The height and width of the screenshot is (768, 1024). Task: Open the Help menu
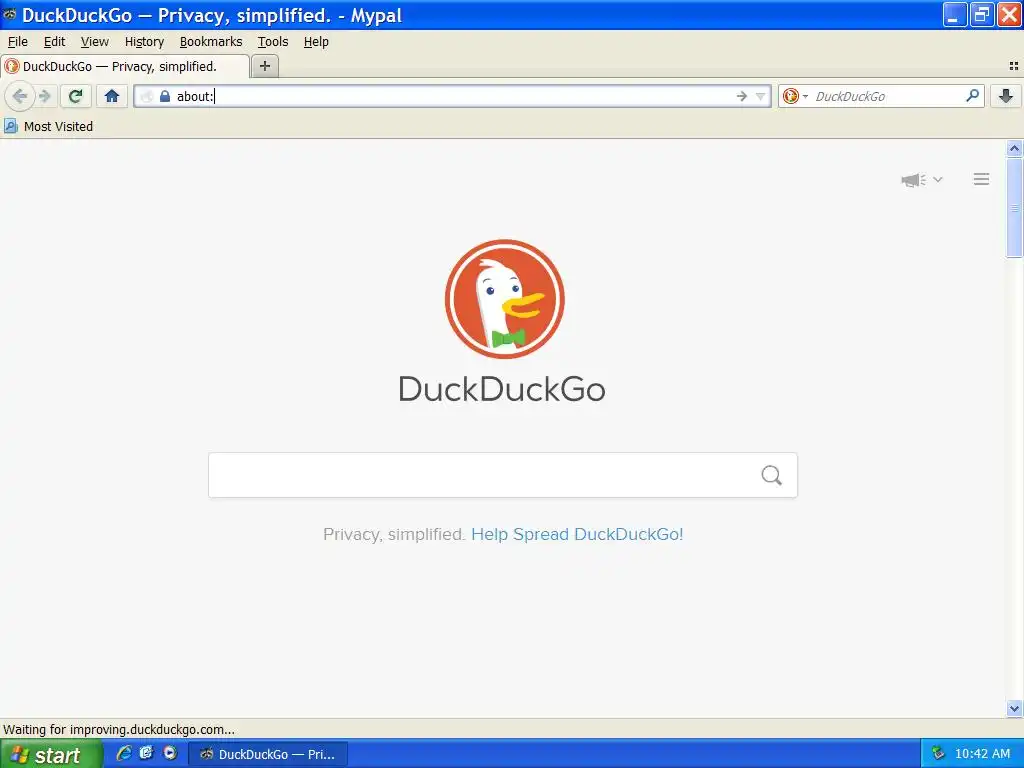(316, 42)
